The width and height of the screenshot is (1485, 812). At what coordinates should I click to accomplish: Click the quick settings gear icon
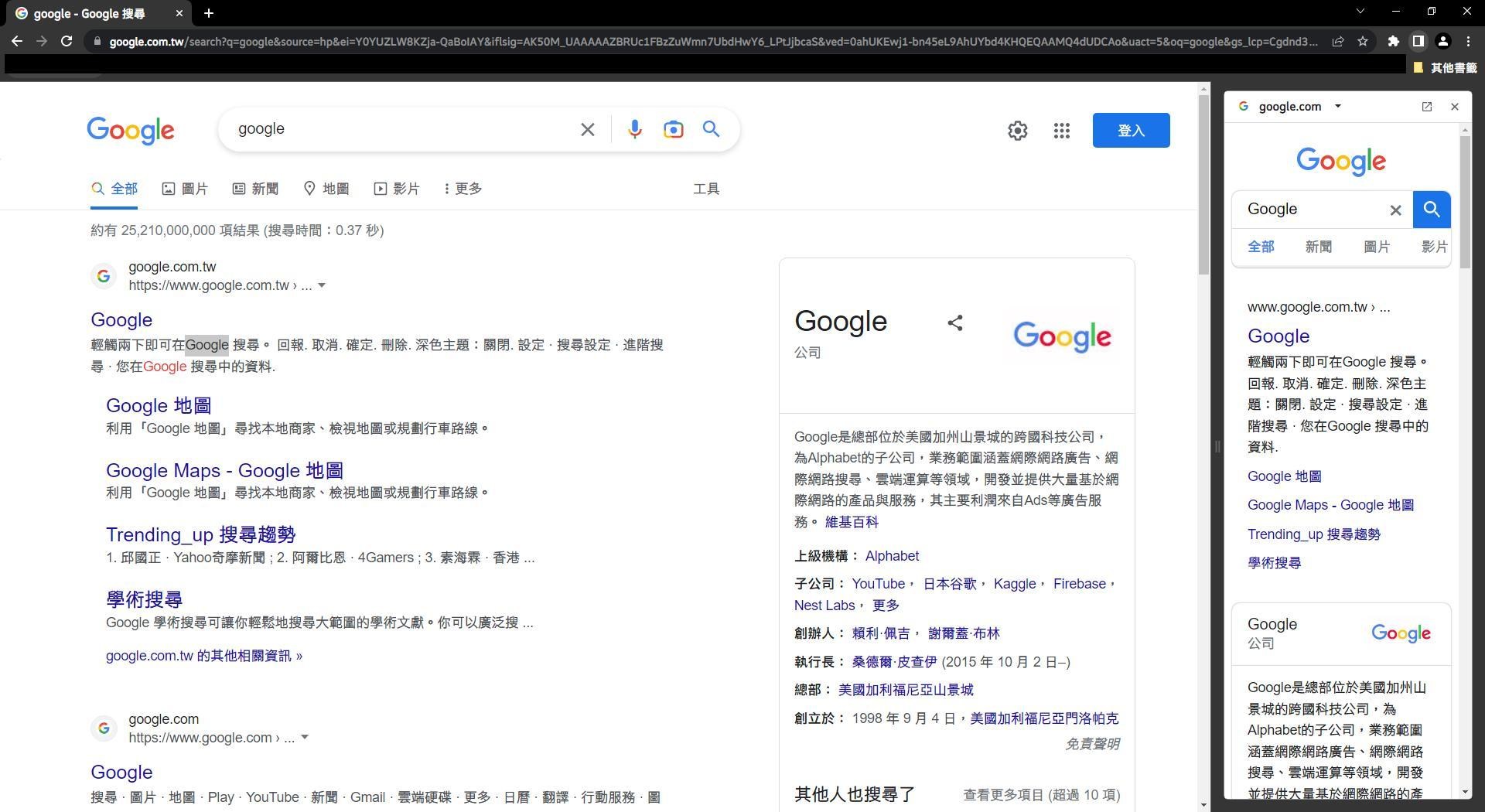[x=1018, y=130]
